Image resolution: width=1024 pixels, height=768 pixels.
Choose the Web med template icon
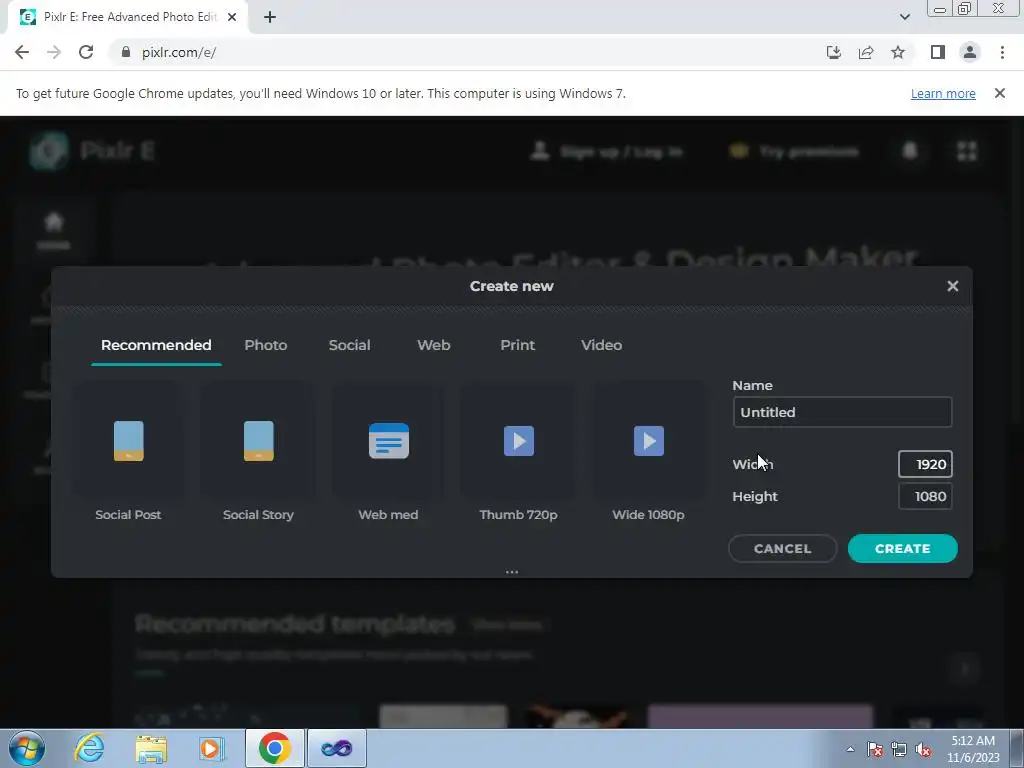point(389,441)
